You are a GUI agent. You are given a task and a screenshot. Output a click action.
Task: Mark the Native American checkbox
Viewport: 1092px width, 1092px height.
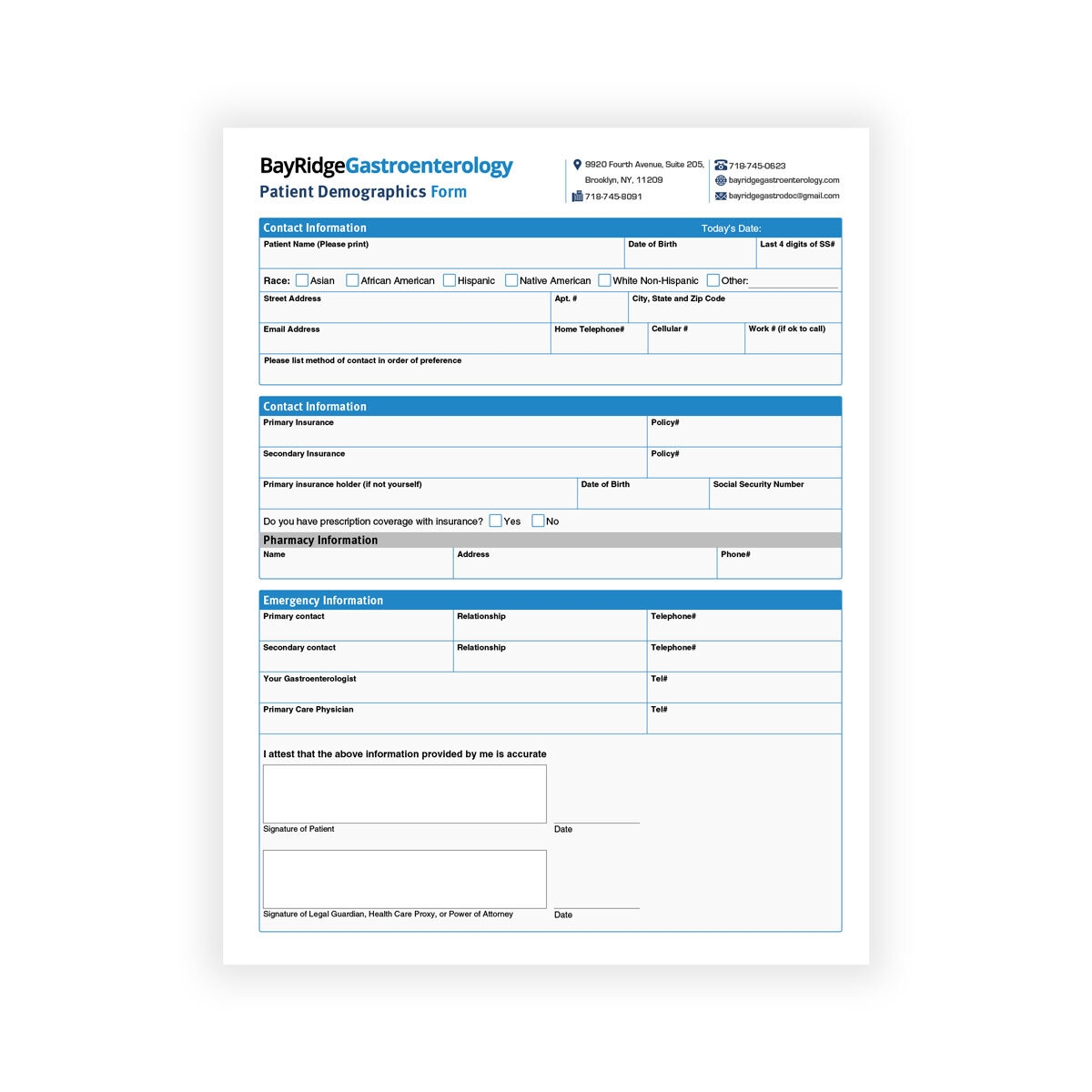pyautogui.click(x=511, y=280)
